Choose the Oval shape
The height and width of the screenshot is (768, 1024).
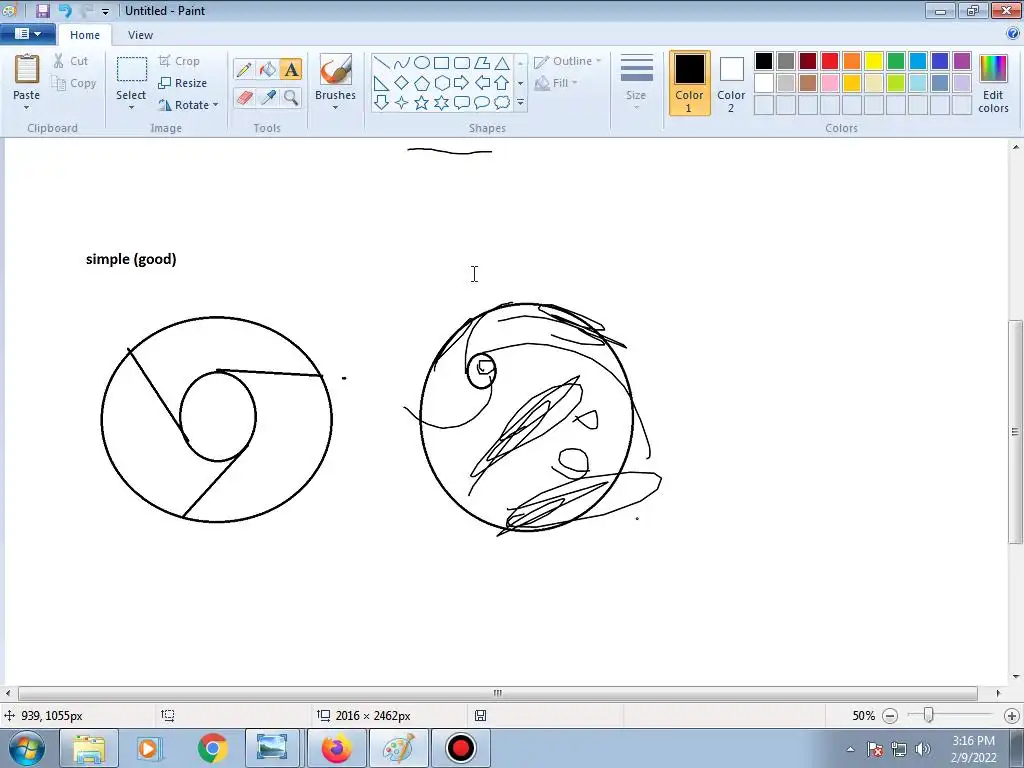[422, 63]
